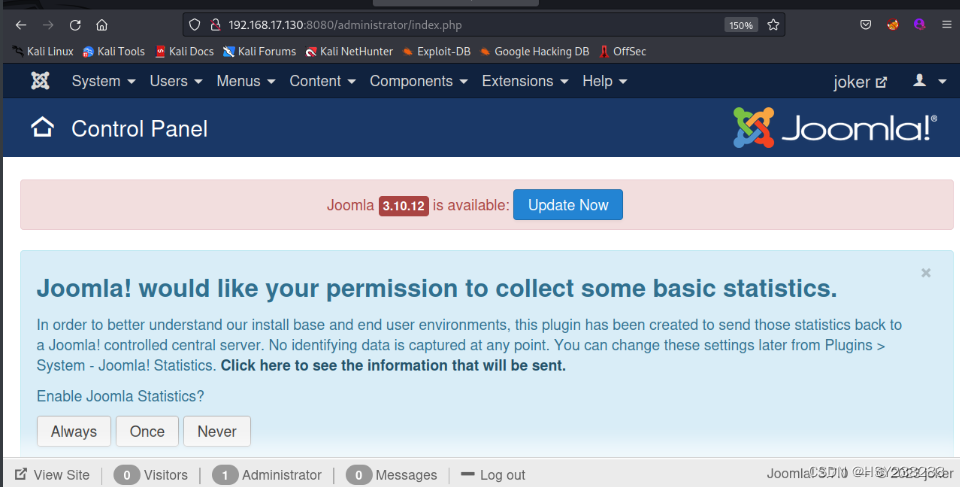
Task: Expand the Components menu
Action: (x=418, y=81)
